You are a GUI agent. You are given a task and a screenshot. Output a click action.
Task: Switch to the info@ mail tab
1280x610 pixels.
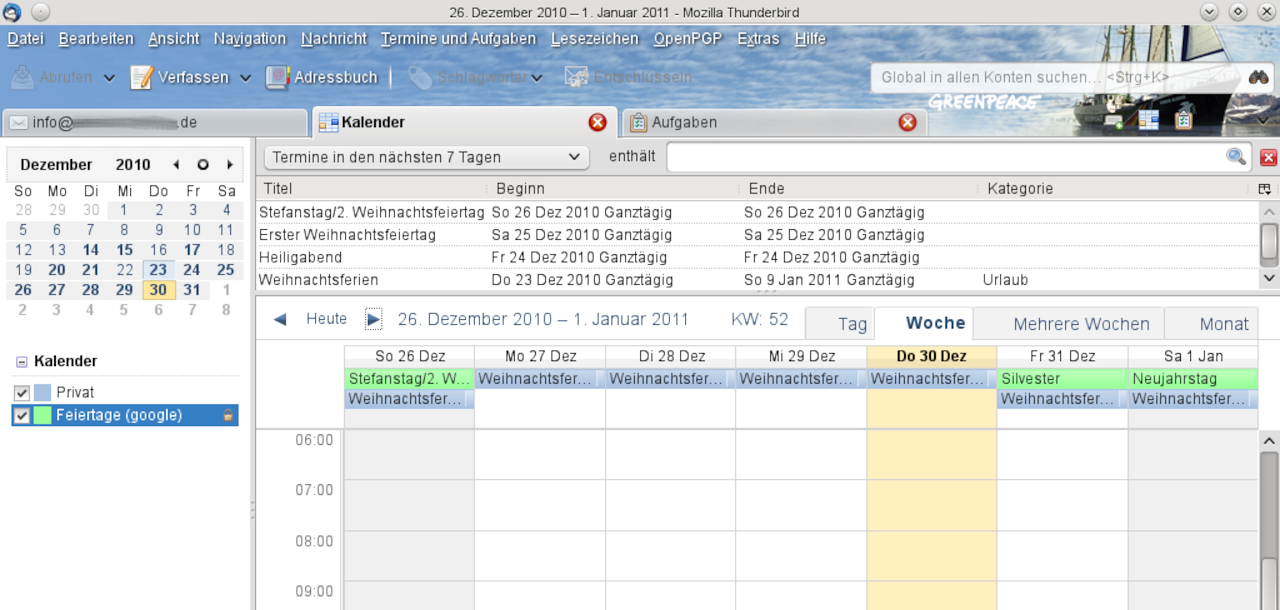(x=155, y=122)
